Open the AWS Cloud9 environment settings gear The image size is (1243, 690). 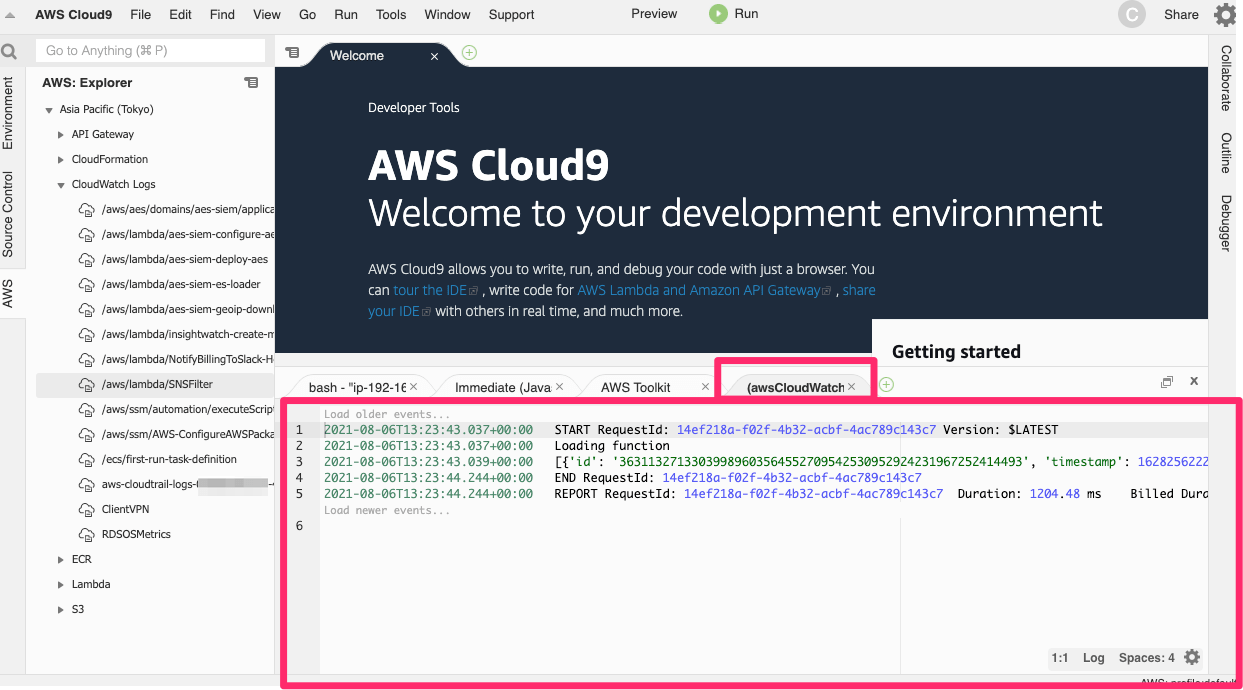click(1225, 14)
